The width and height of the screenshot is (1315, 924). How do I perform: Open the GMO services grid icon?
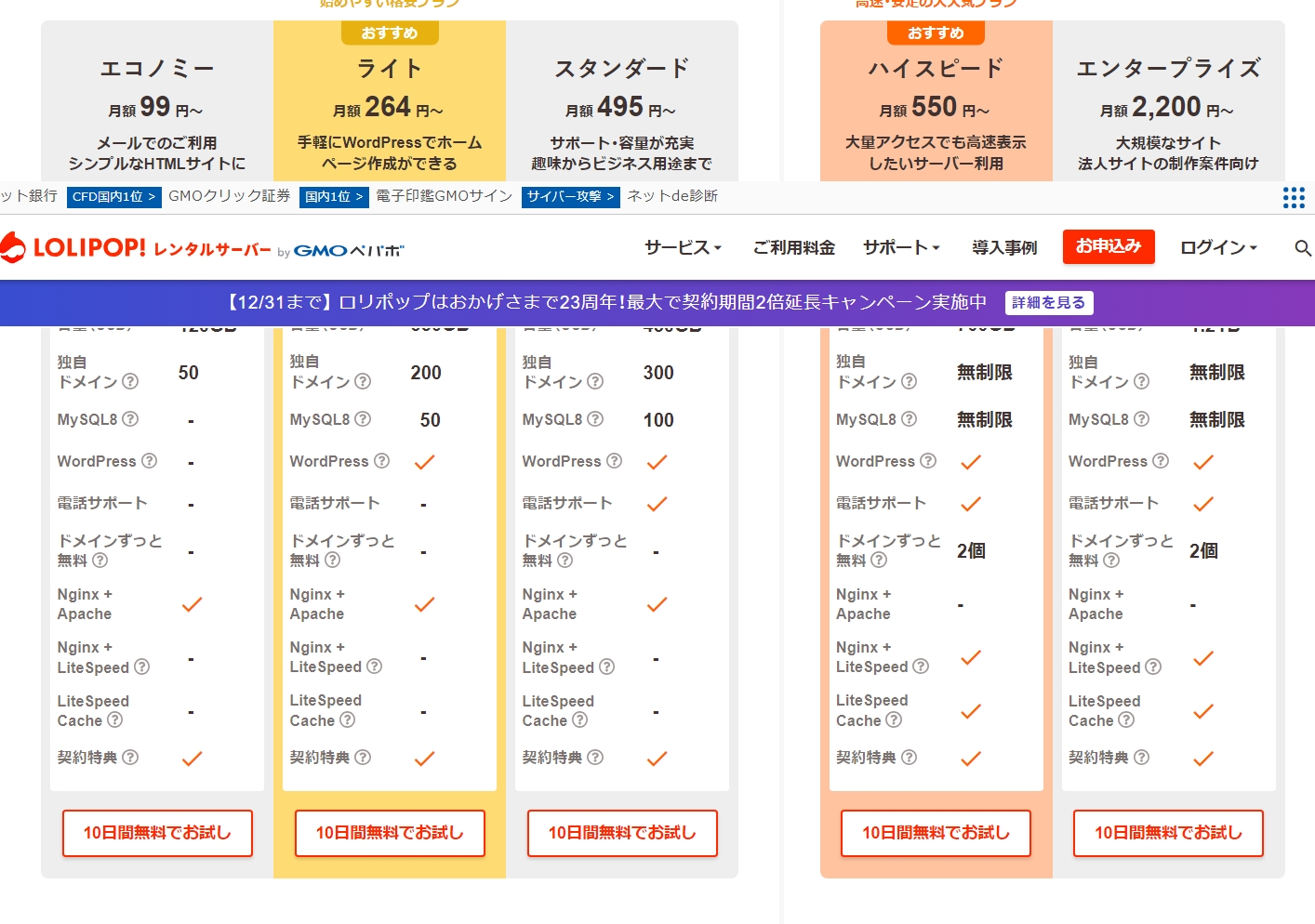pos(1294,197)
